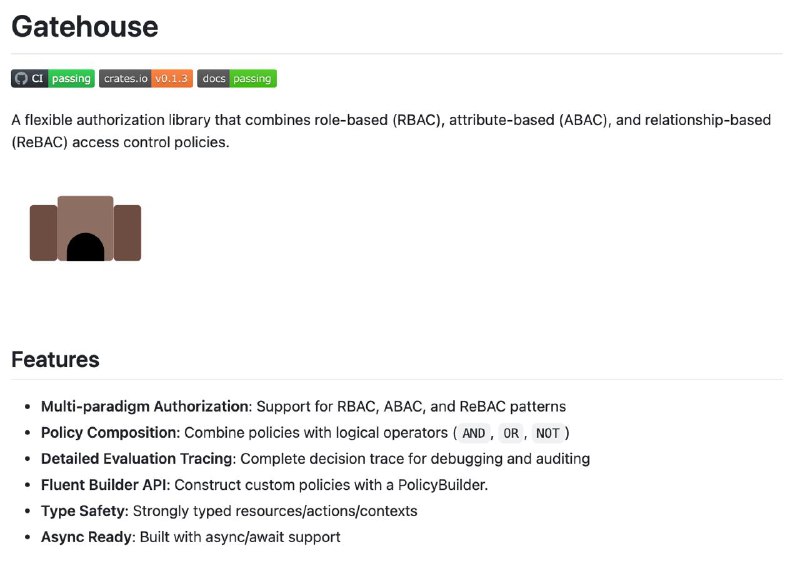Click the NOT code label
Image resolution: width=800 pixels, height=561 pixels.
[x=547, y=433]
